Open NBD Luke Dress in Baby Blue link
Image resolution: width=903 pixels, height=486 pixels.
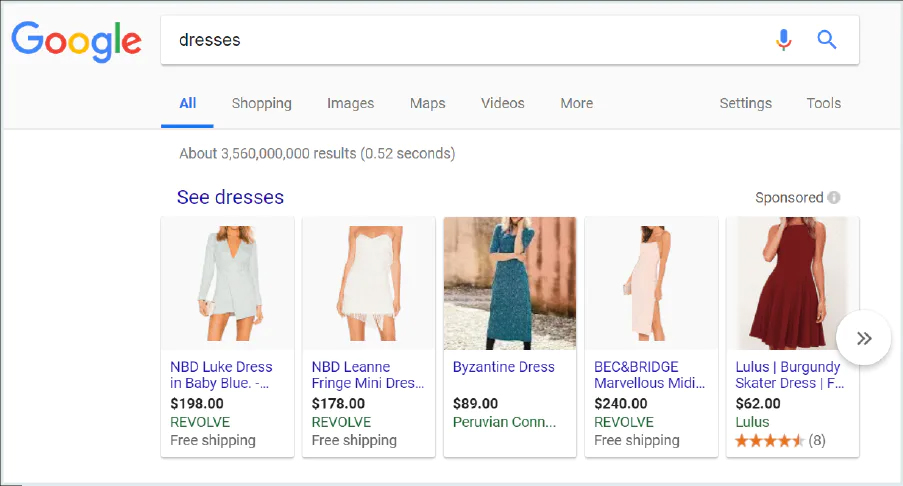click(x=221, y=375)
